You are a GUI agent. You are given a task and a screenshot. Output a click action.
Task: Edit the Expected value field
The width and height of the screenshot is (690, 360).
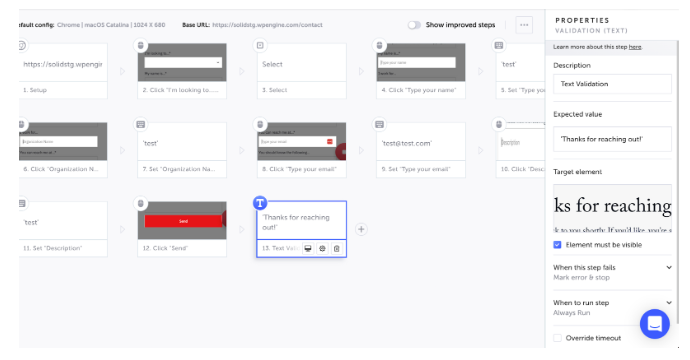pyautogui.click(x=612, y=139)
